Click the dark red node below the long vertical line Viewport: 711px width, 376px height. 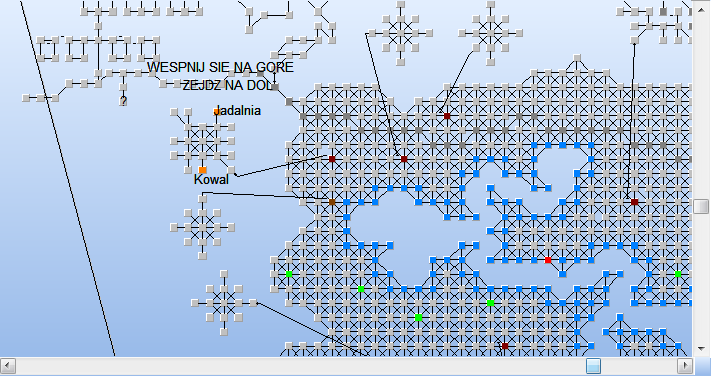pos(634,202)
